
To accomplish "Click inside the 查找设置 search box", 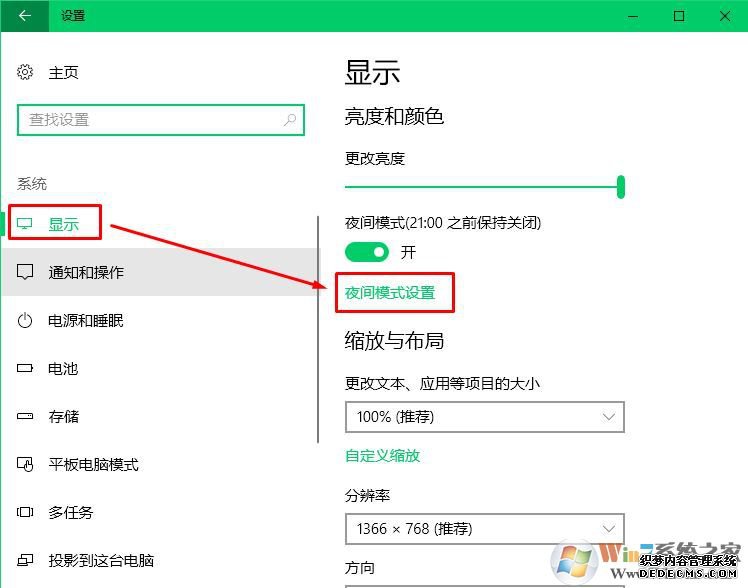I will point(161,120).
